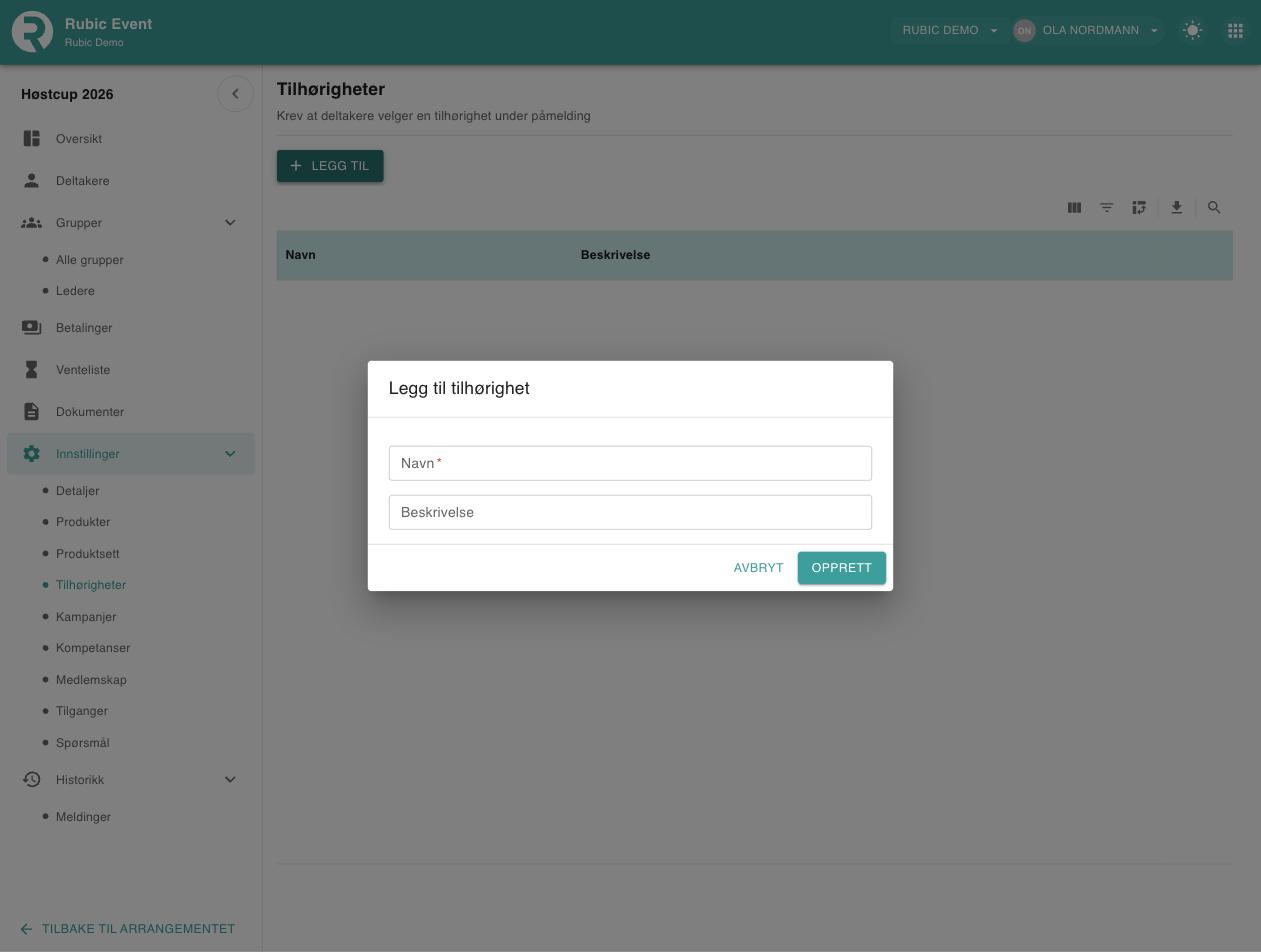
Task: Focus the Beskrivelse input field
Action: coord(630,512)
